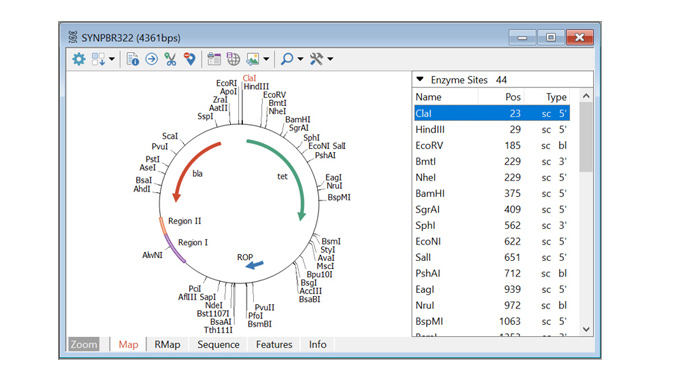Open the Info tab

point(317,344)
